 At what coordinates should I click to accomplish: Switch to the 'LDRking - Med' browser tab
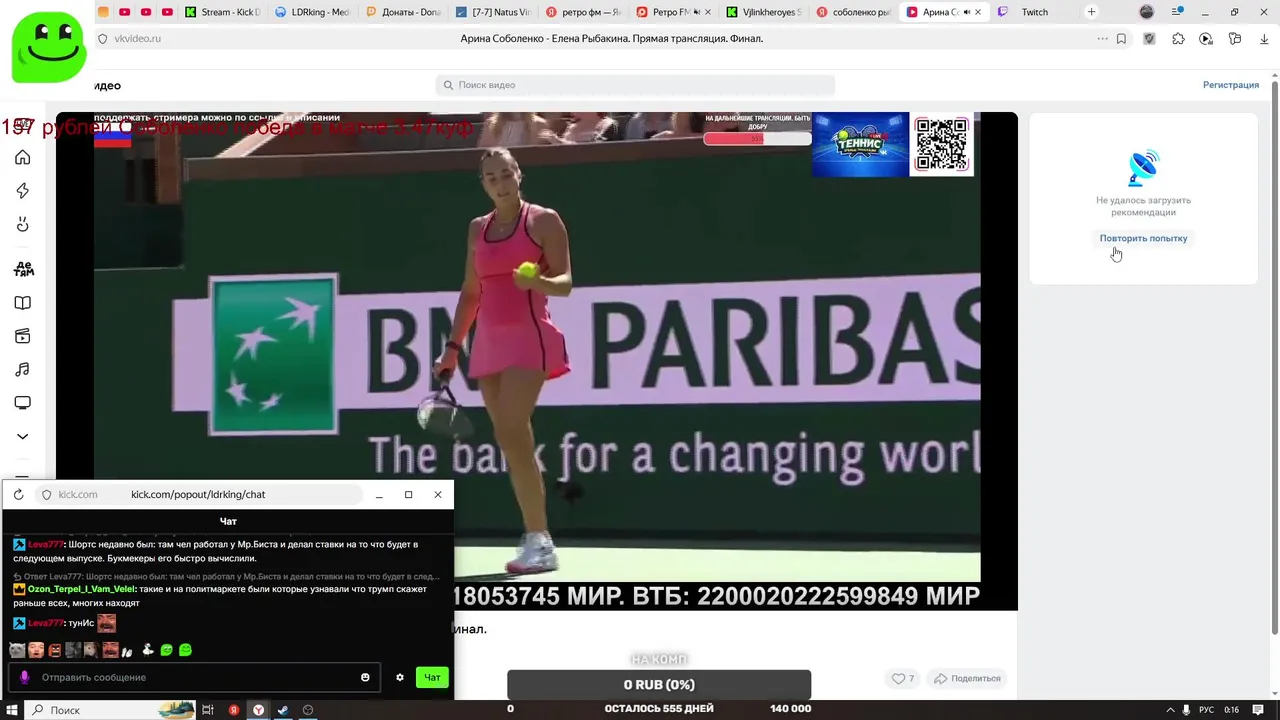click(311, 12)
